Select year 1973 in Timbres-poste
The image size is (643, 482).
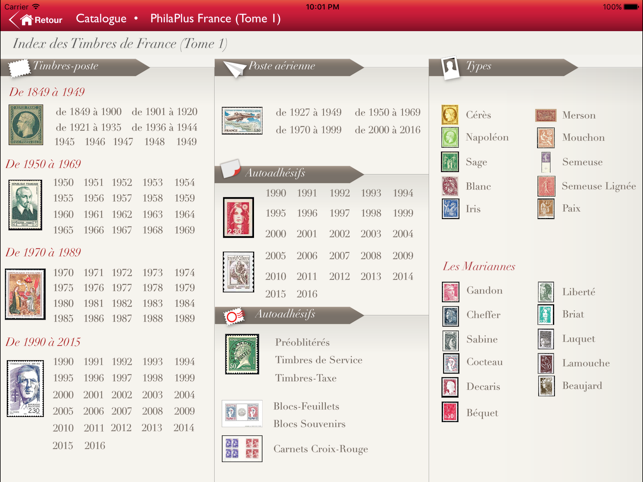(x=153, y=273)
